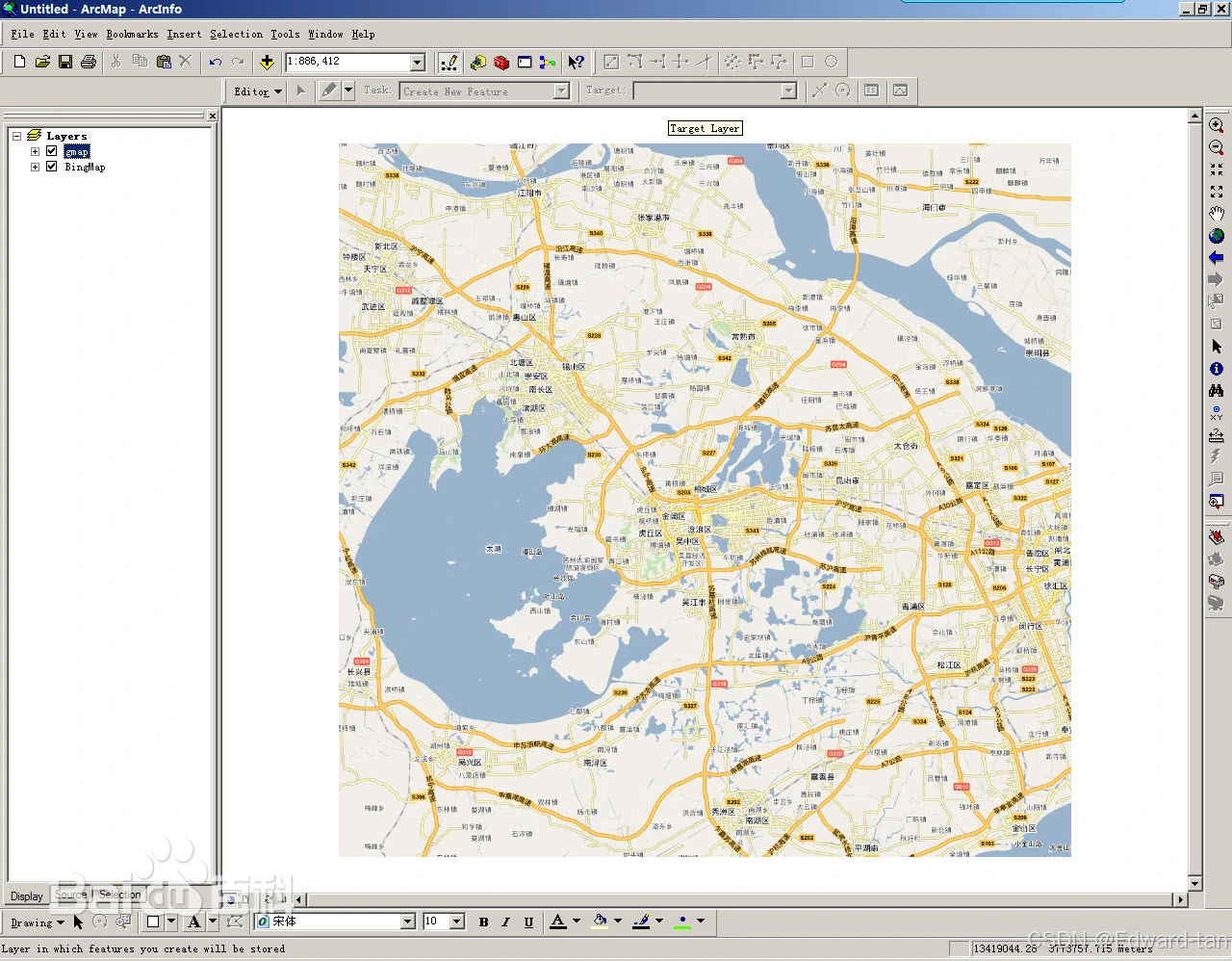
Task: Open the font name dropdown
Action: pyautogui.click(x=408, y=922)
